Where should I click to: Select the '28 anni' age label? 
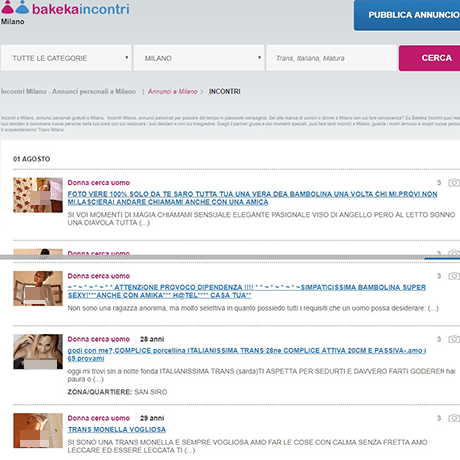tap(152, 339)
